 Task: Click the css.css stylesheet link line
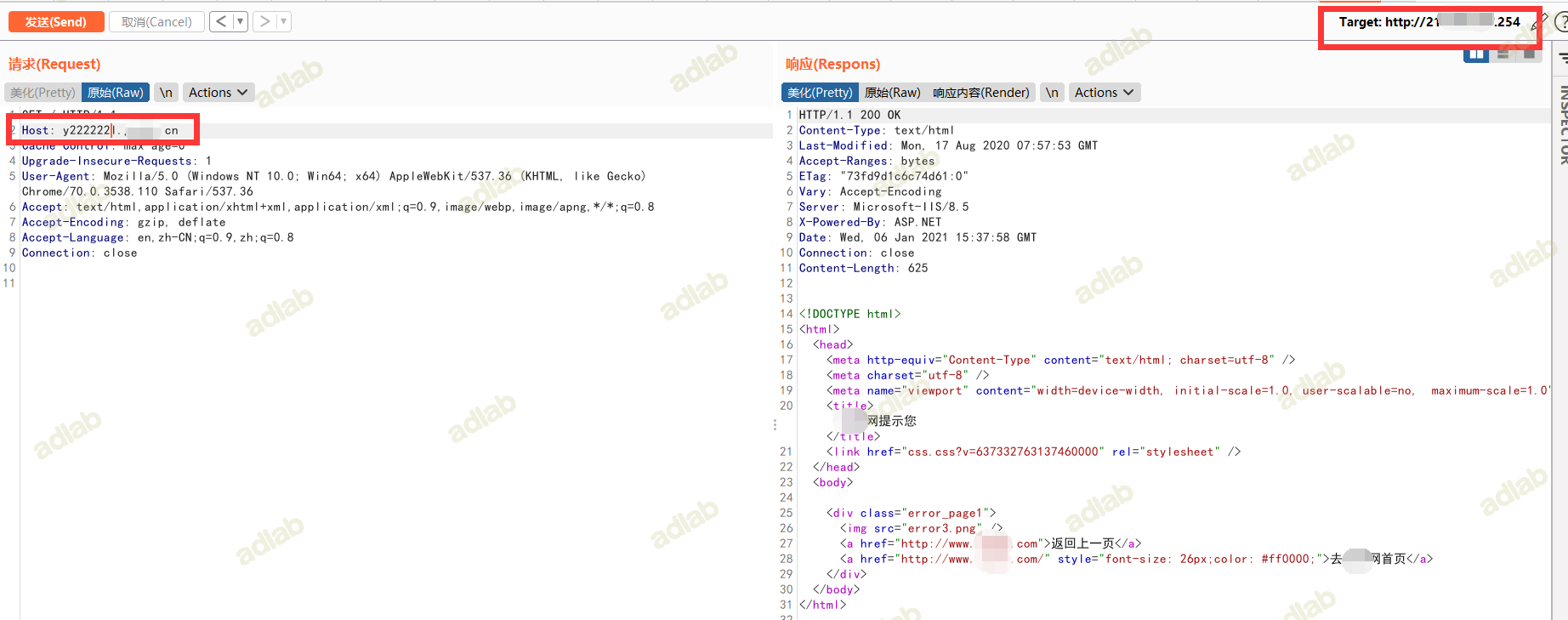[1033, 452]
